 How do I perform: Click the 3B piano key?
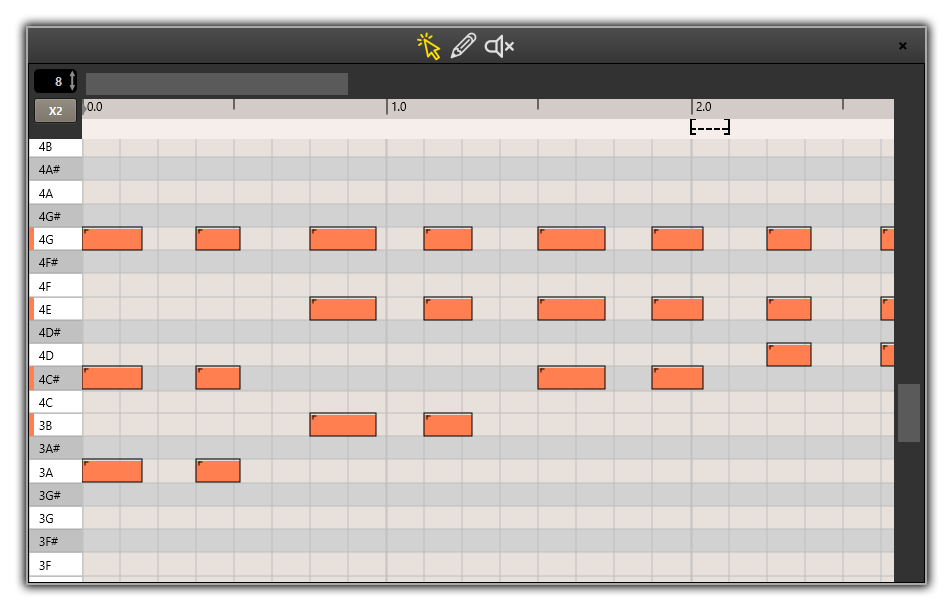pyautogui.click(x=56, y=425)
